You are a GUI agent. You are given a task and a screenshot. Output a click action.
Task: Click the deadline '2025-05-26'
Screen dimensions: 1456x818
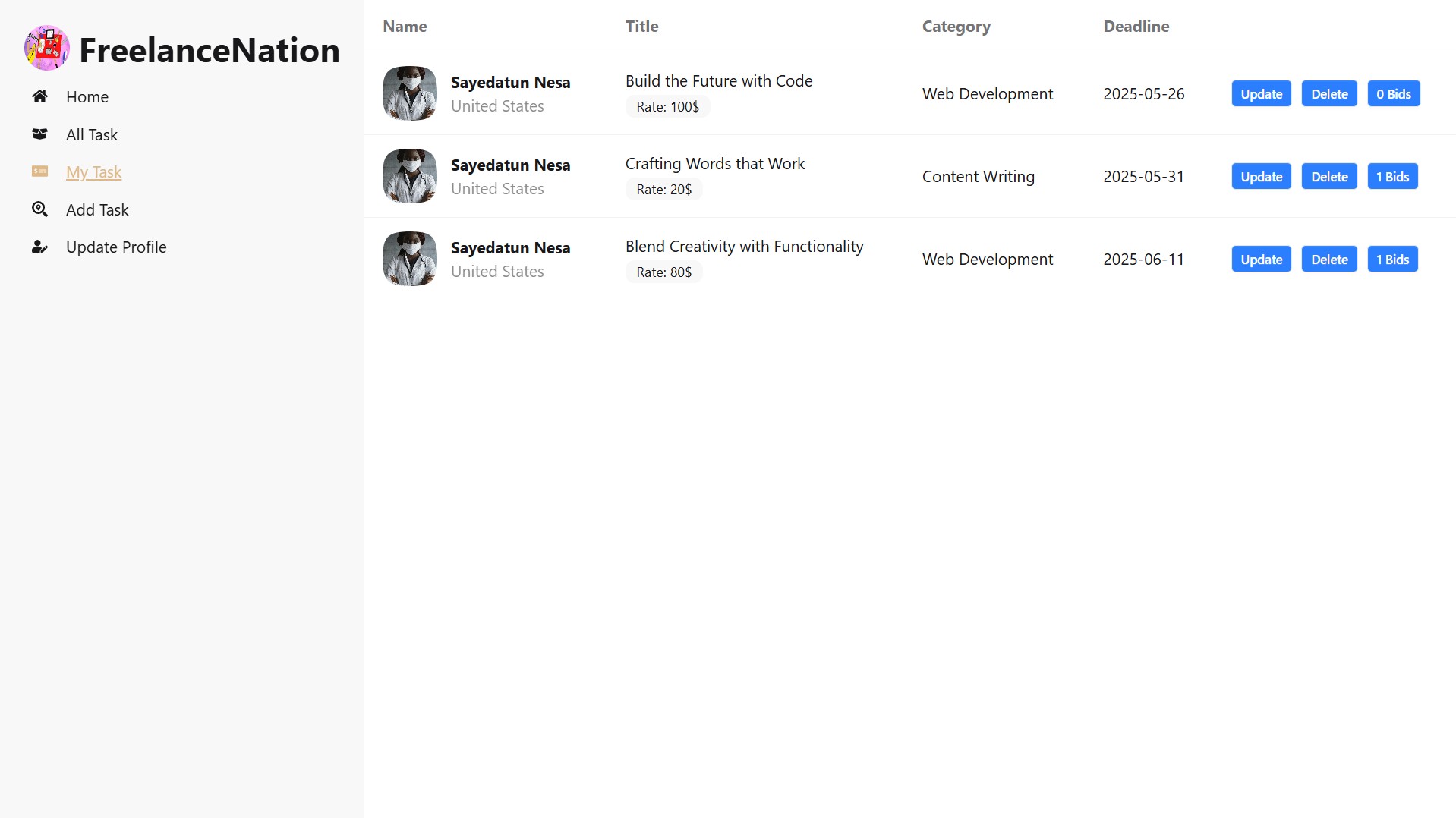tap(1143, 94)
